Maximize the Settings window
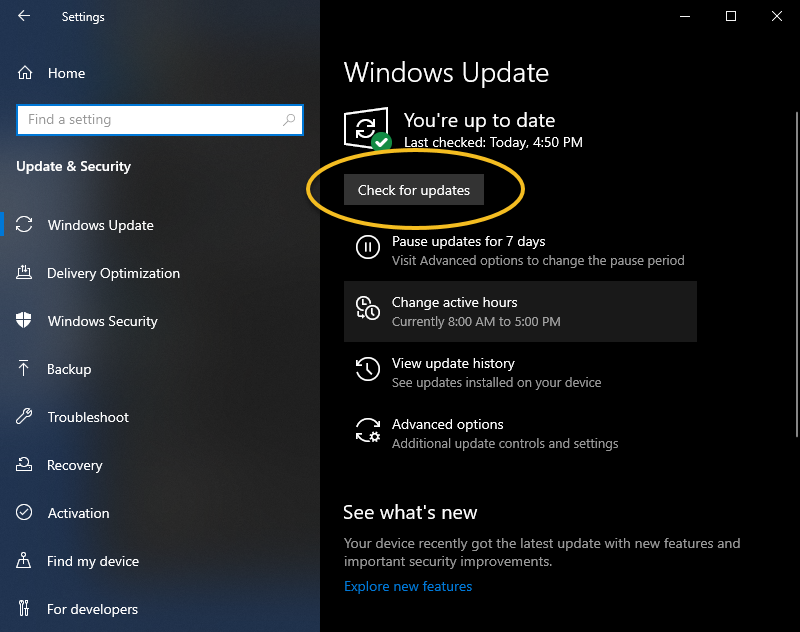800x632 pixels. (731, 16)
